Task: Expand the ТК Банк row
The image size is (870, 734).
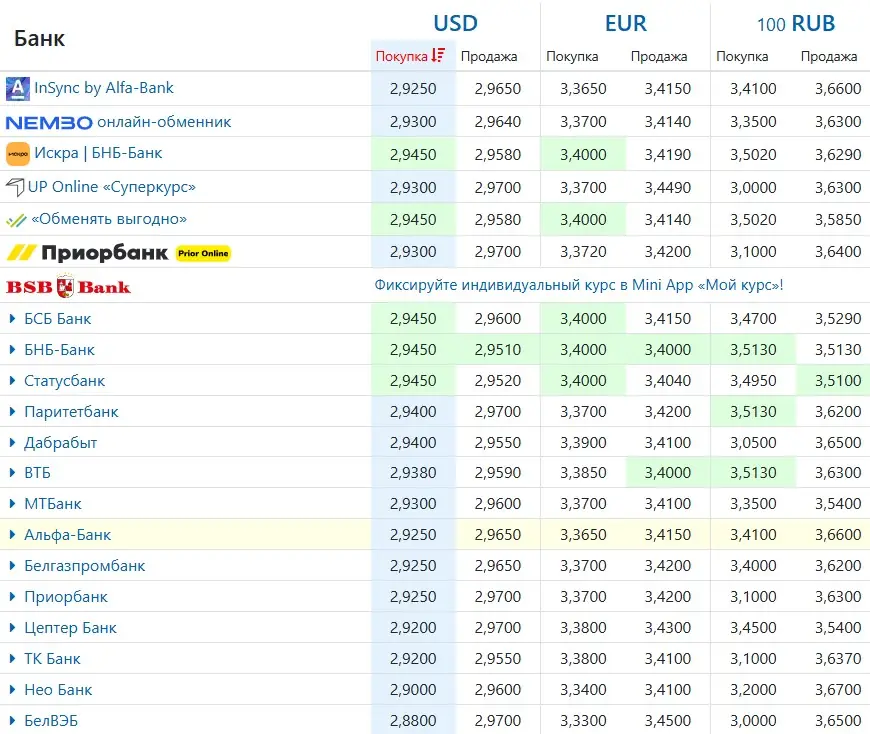Action: click(12, 659)
